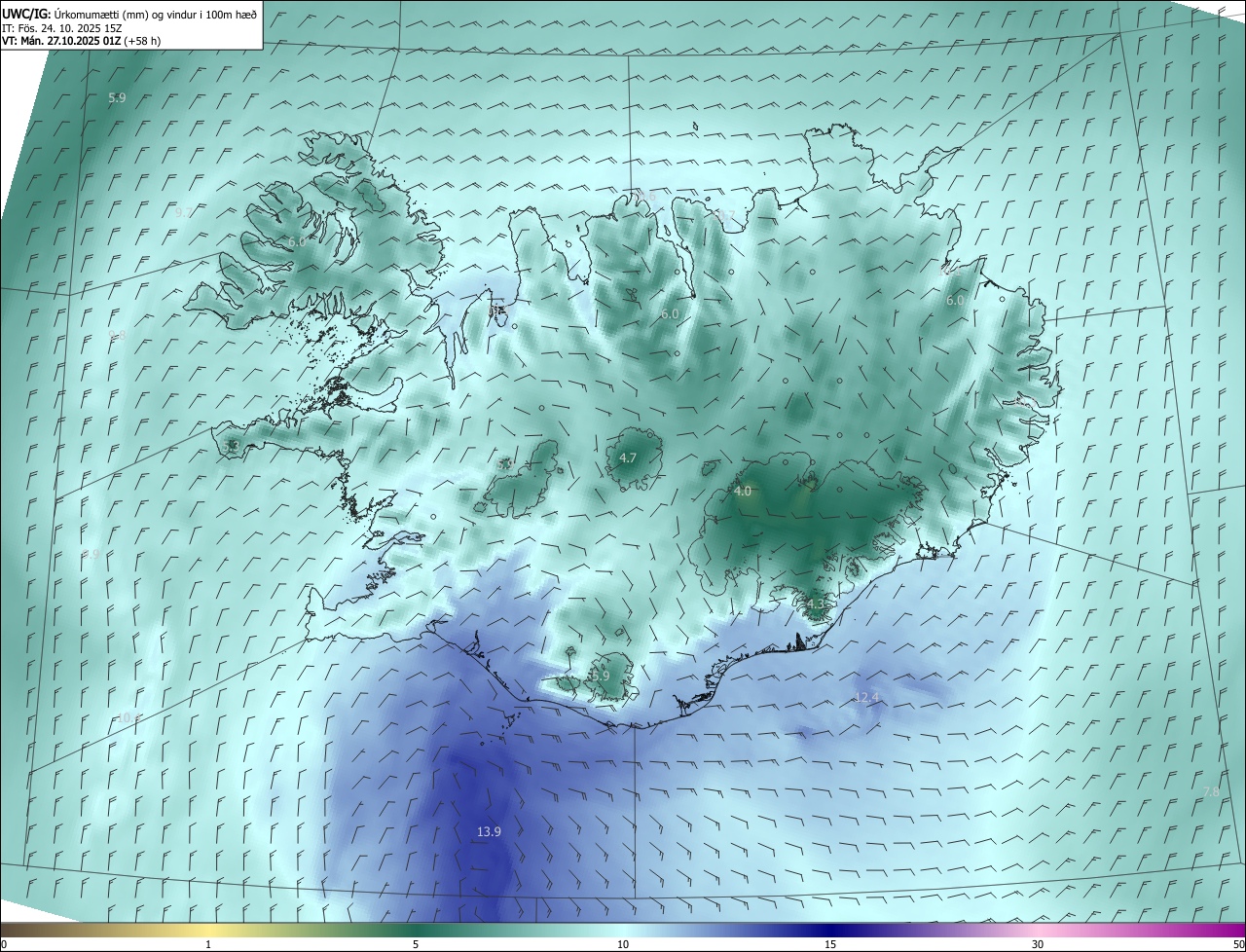Click the 50 tick on the color scale

coord(1238,944)
